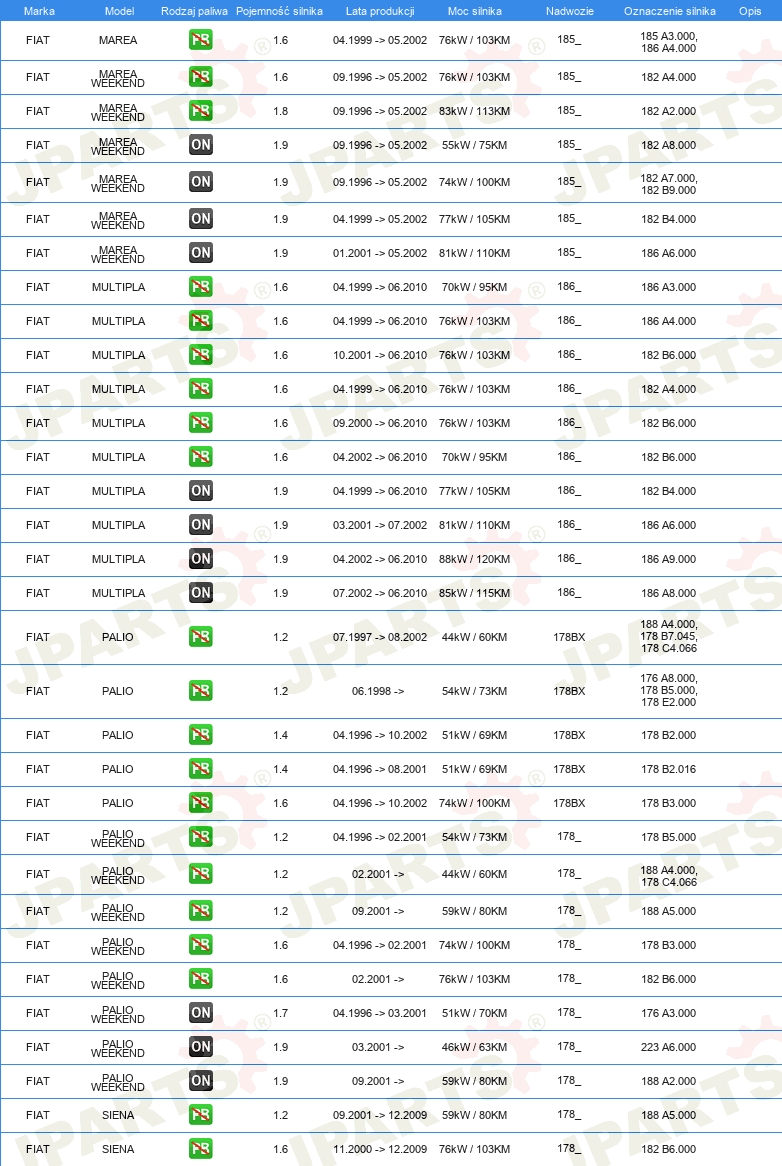The width and height of the screenshot is (782, 1166).
Task: Click diesel ON icon in 55kW / 75KM row
Action: pyautogui.click(x=201, y=145)
